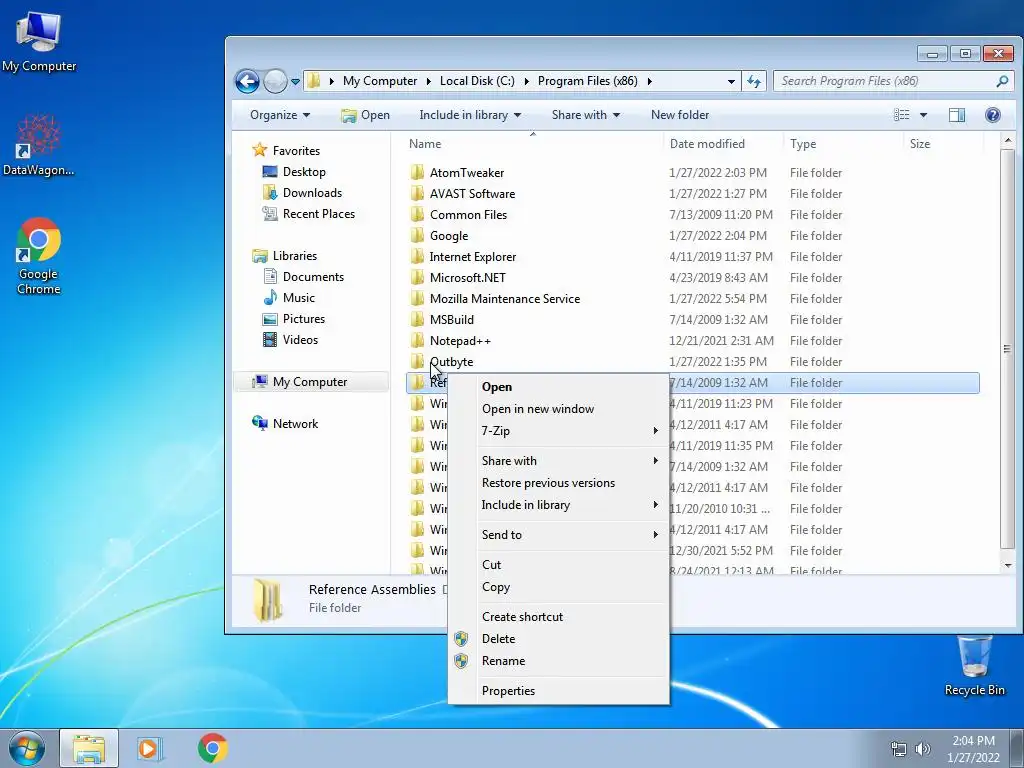
Task: Click the taskbar clock
Action: click(973, 749)
